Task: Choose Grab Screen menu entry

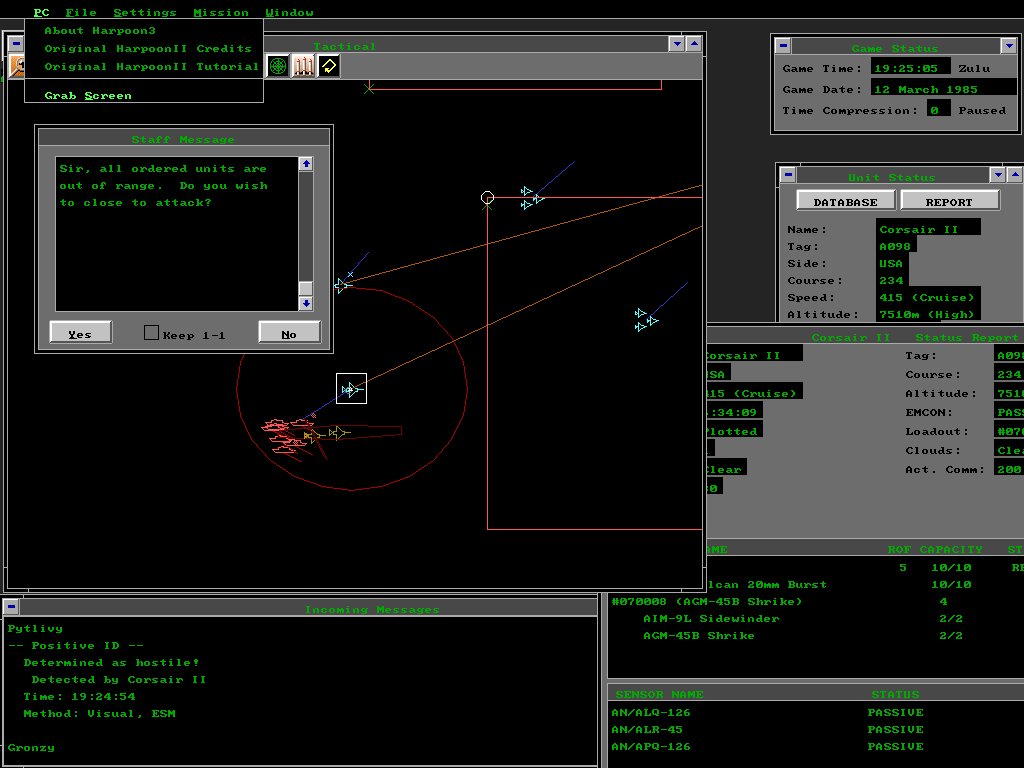Action: point(144,95)
